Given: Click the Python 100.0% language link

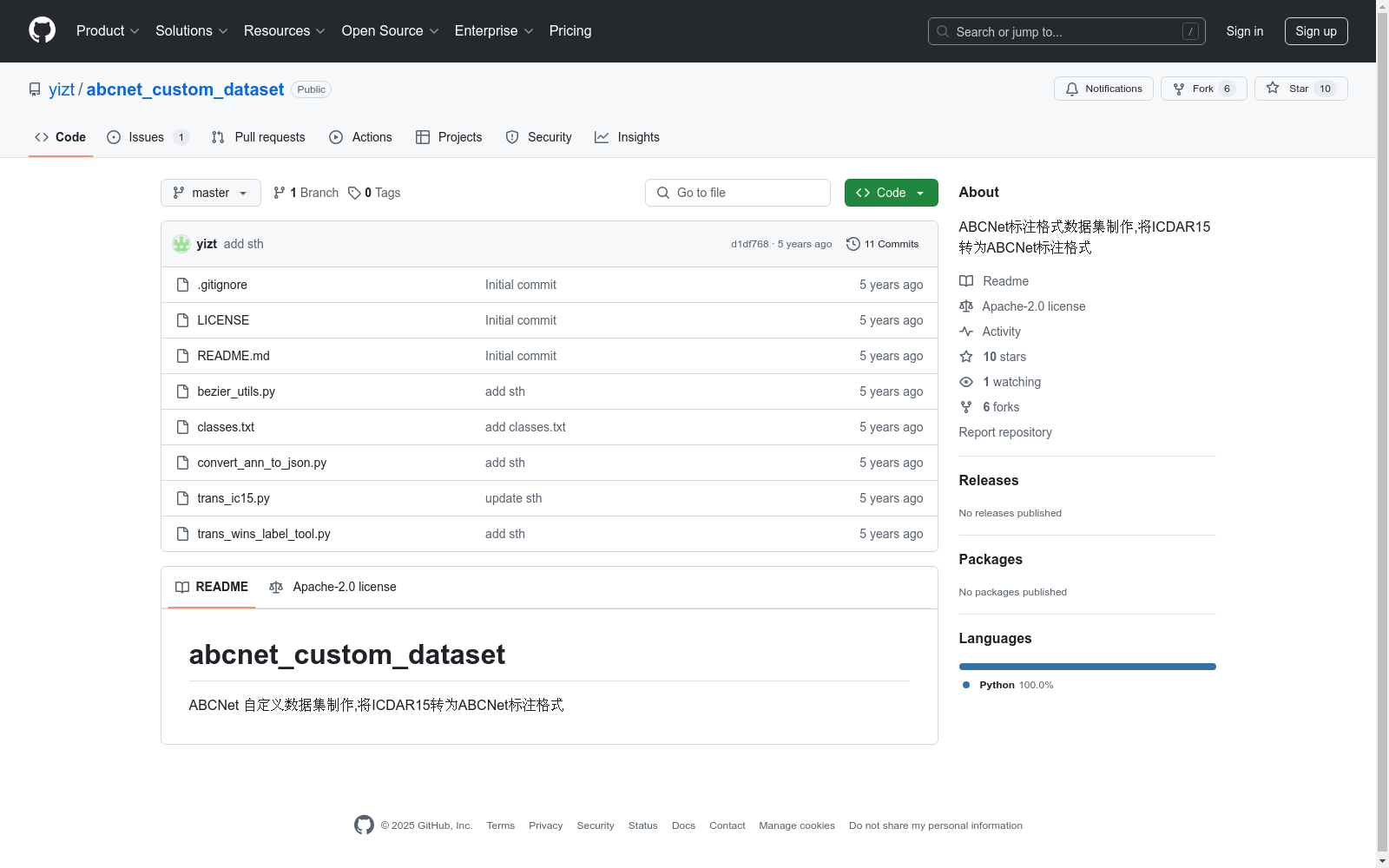Looking at the screenshot, I should [x=1009, y=685].
